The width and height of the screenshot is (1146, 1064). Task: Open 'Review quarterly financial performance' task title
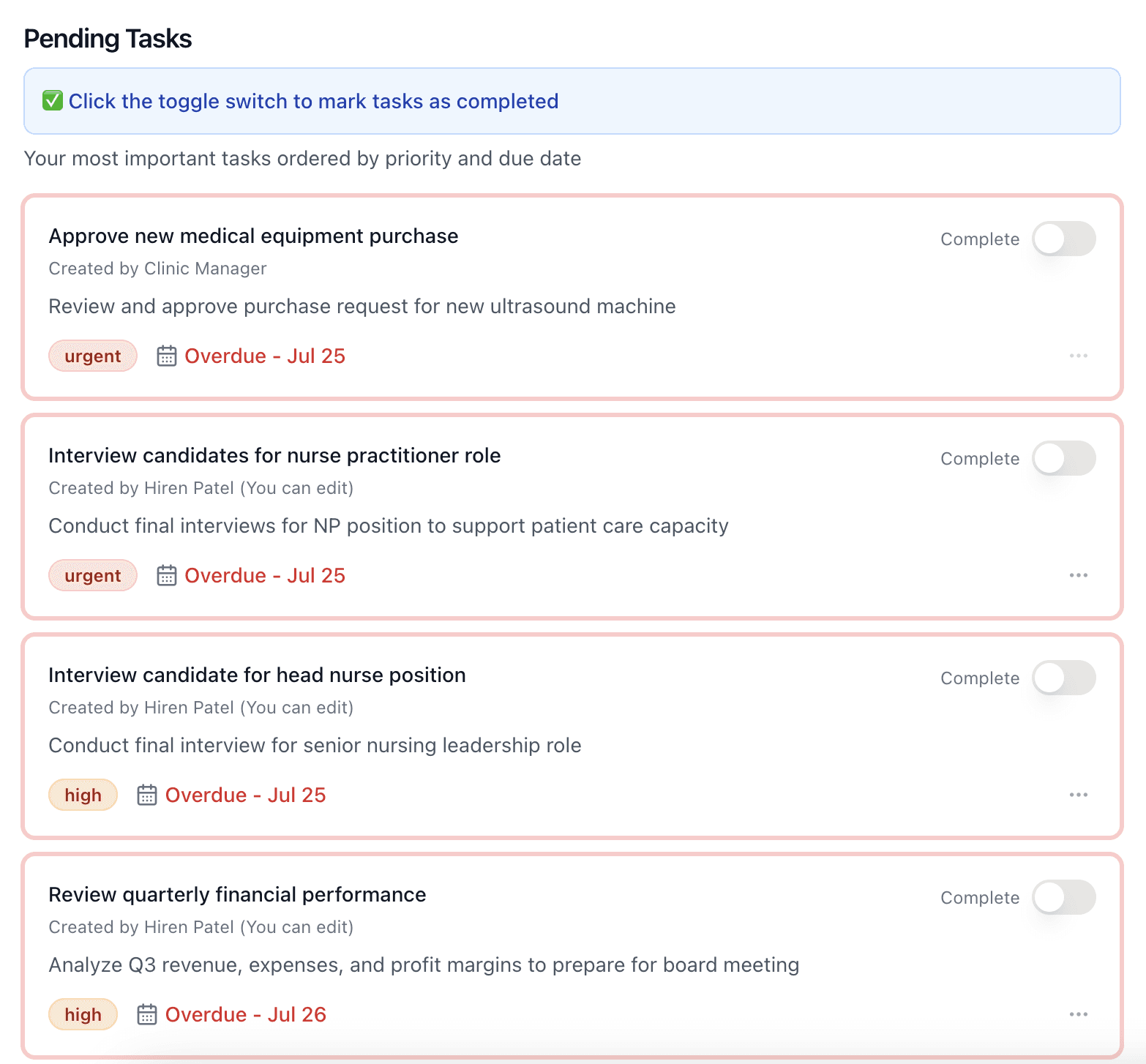[237, 895]
